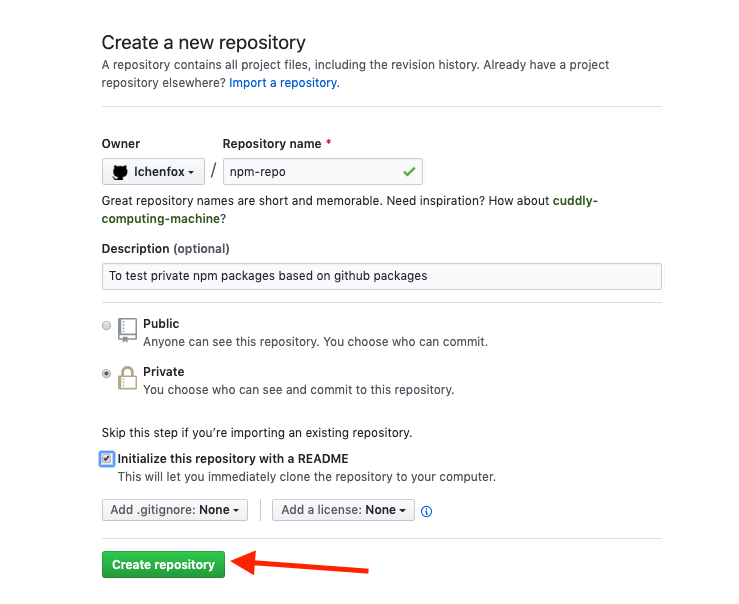Click the bold "Public" option label
Viewport: 739px width, 604px height.
(161, 324)
